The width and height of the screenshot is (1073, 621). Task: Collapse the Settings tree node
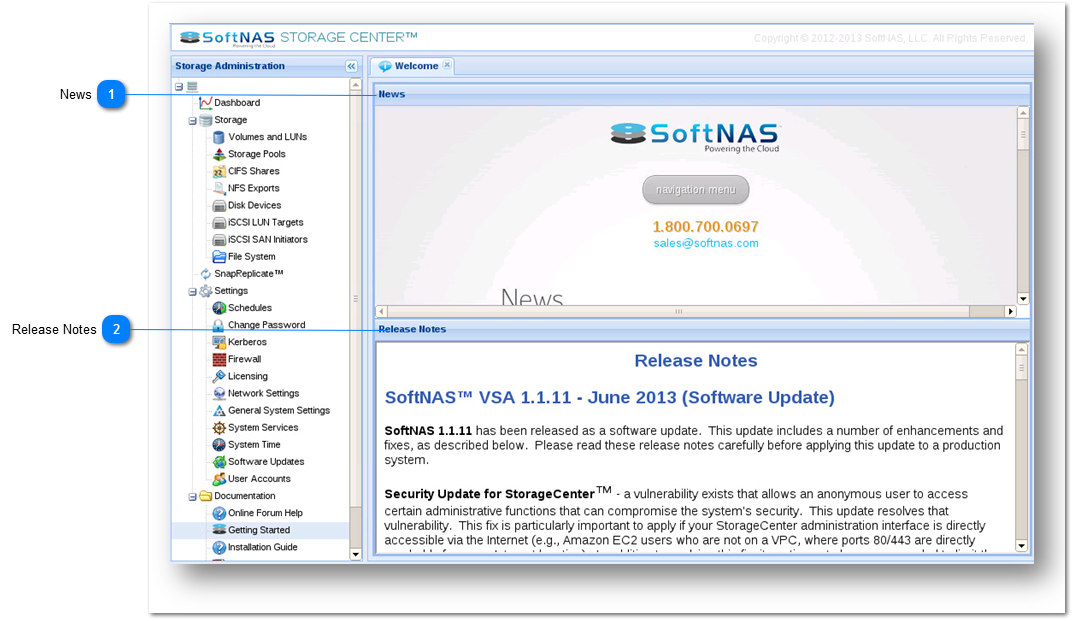(192, 291)
